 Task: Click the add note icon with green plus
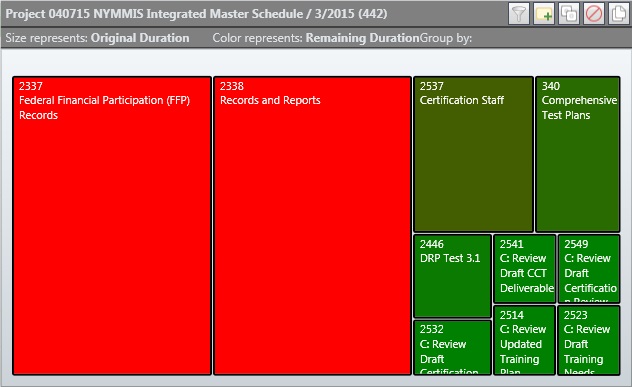[x=544, y=14]
